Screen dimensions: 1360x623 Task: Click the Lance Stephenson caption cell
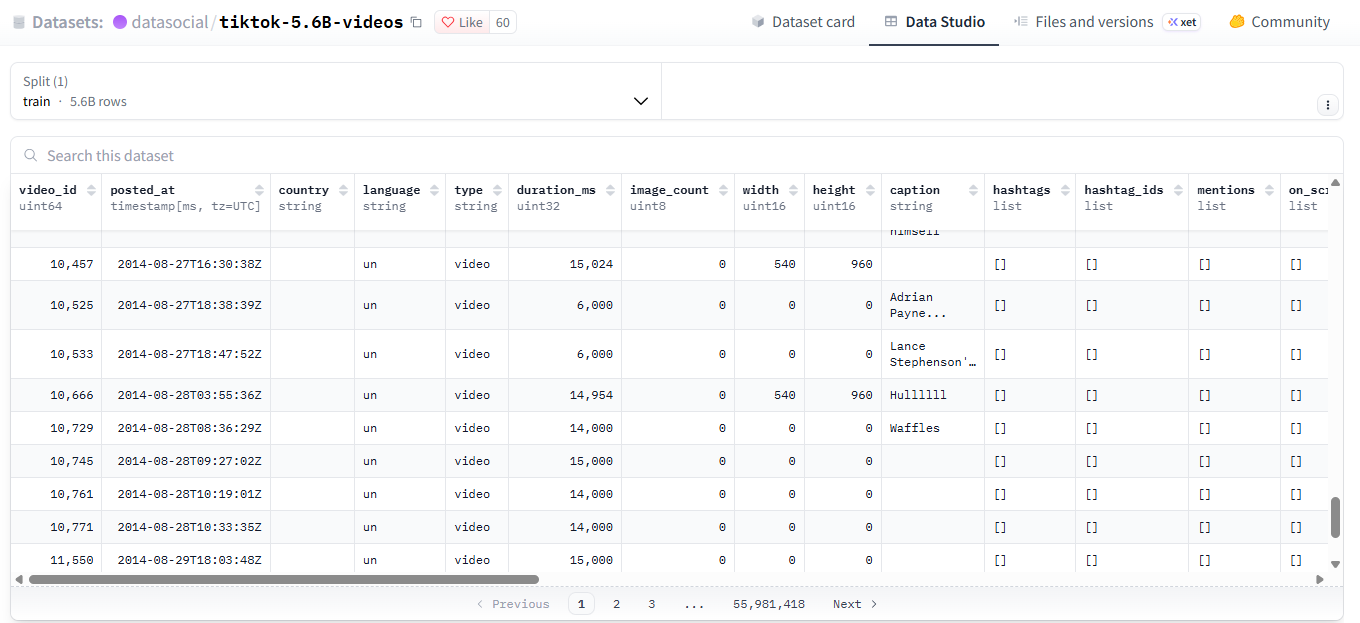coord(933,354)
